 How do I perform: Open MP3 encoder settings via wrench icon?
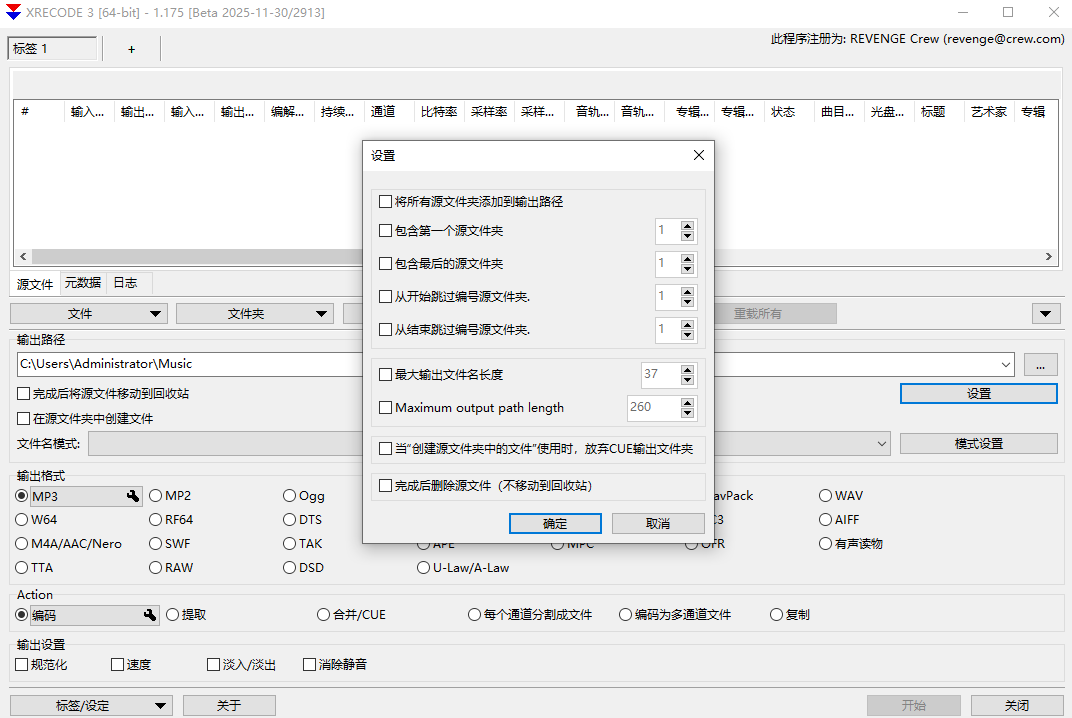pyautogui.click(x=133, y=496)
